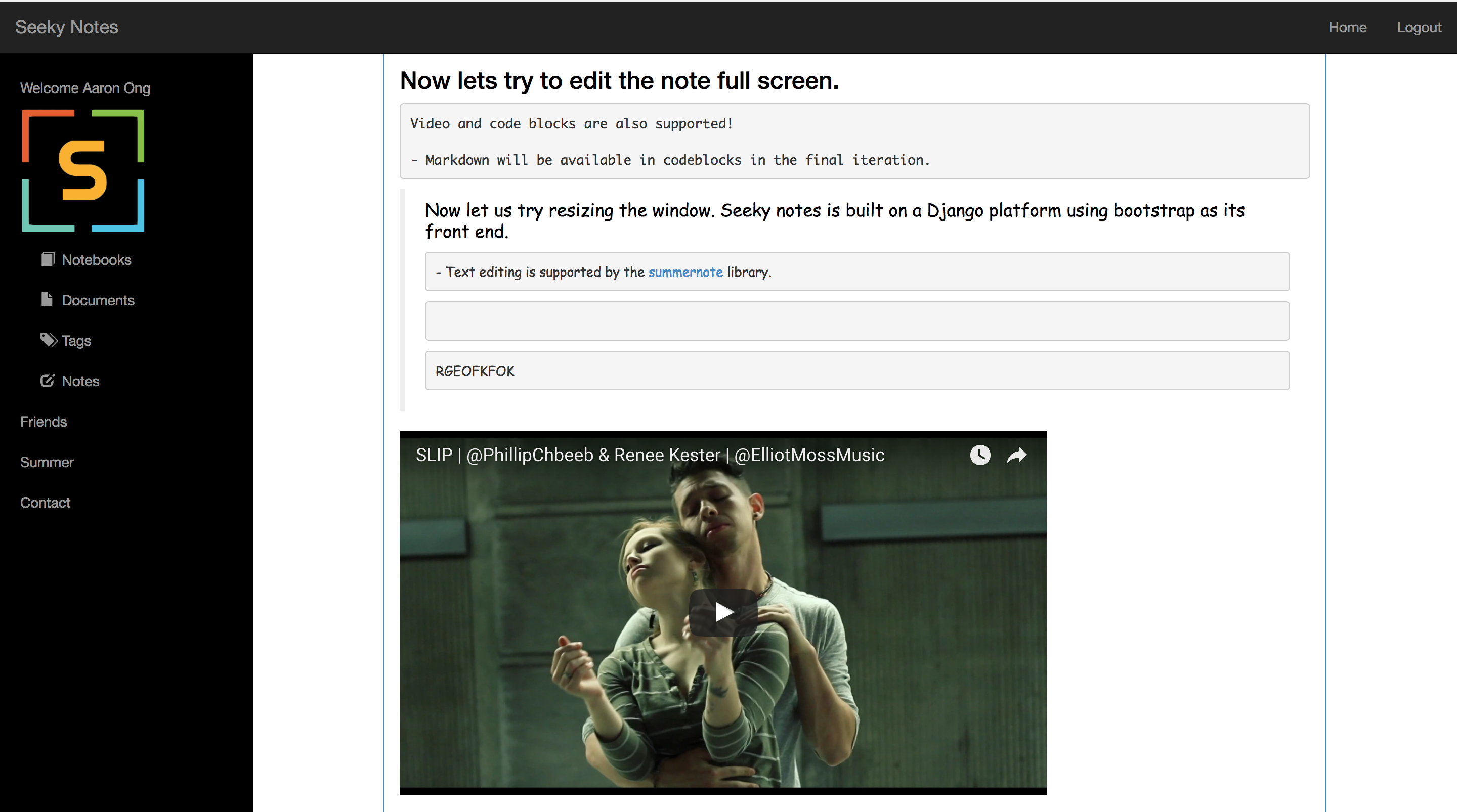This screenshot has height=812, width=1457.
Task: Open the Contact sidebar link
Action: [x=45, y=503]
